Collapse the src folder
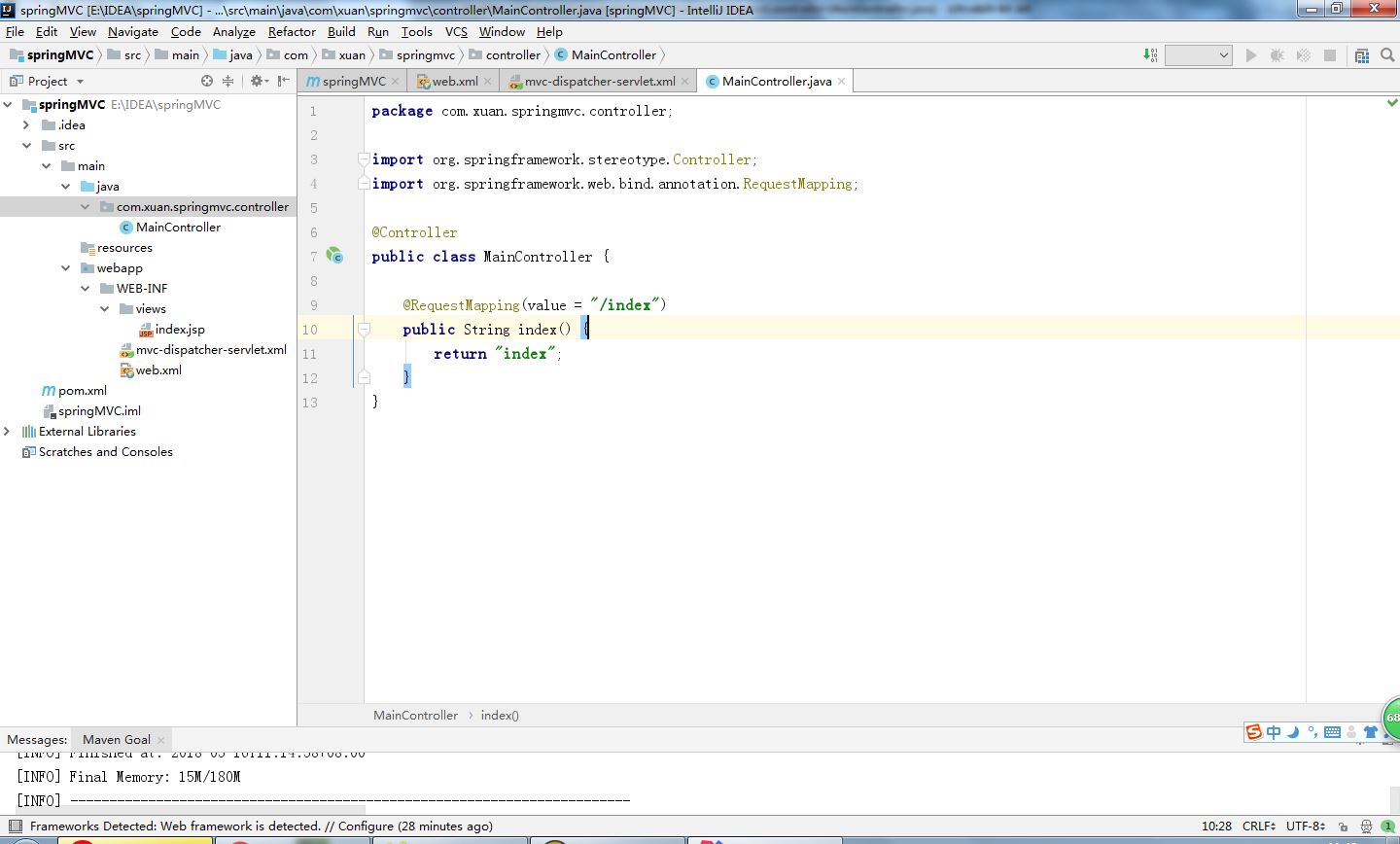 [x=26, y=145]
